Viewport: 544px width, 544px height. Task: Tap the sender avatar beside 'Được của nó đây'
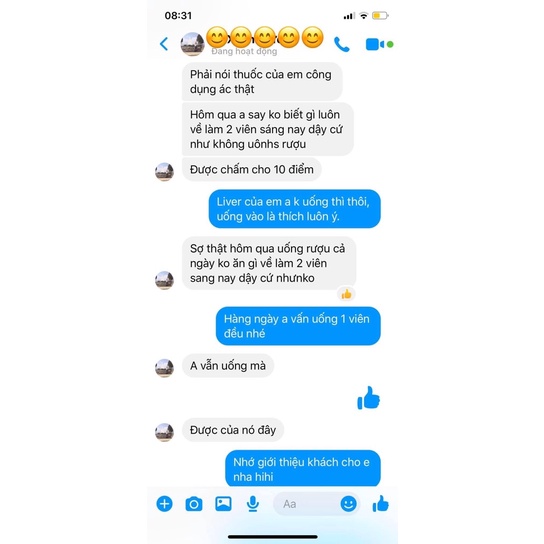pos(164,432)
